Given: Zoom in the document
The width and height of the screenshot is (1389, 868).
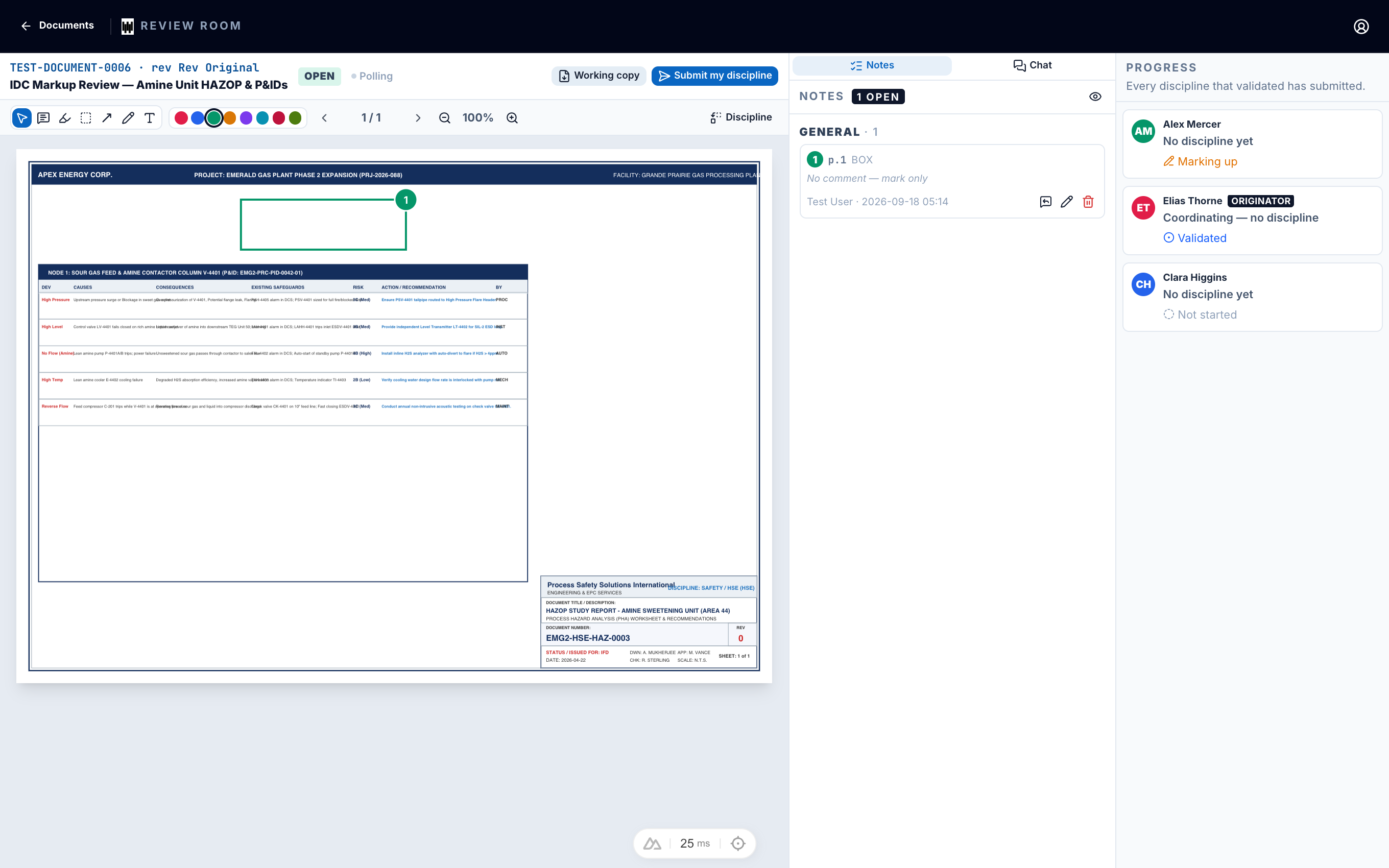Looking at the screenshot, I should [512, 117].
